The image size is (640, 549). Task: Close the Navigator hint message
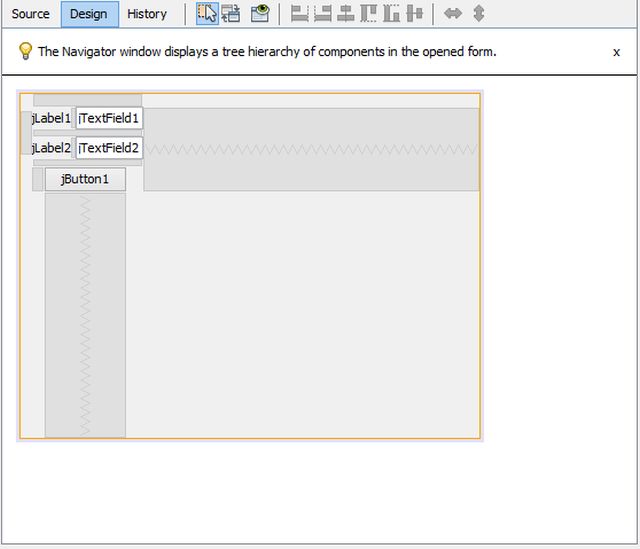616,52
